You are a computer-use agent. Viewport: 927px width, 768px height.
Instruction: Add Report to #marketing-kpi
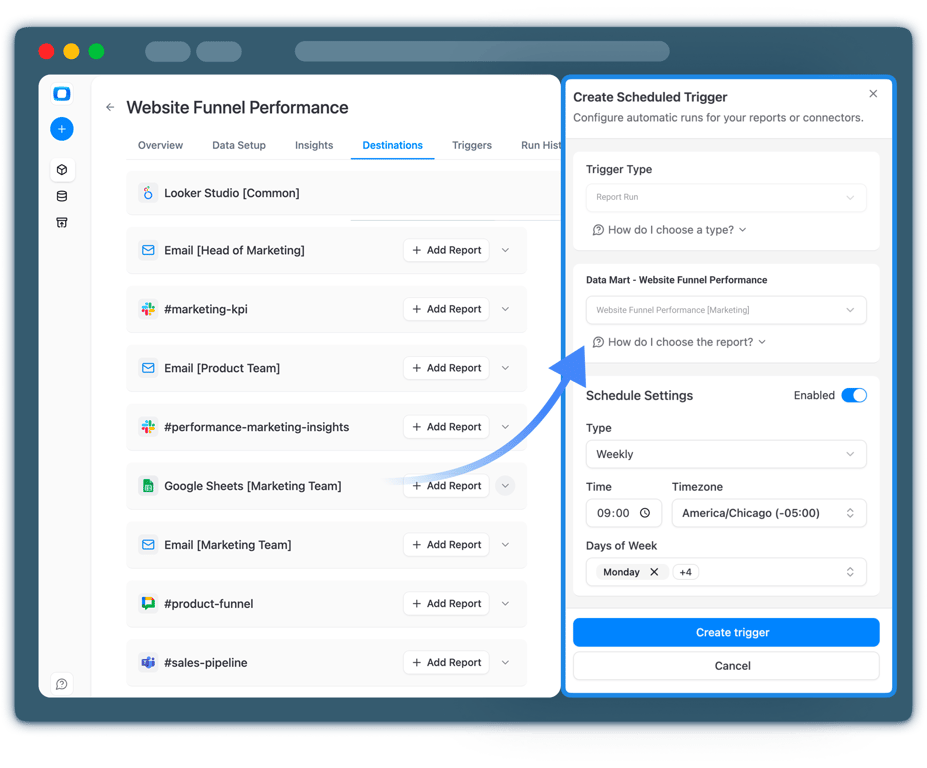pos(446,309)
